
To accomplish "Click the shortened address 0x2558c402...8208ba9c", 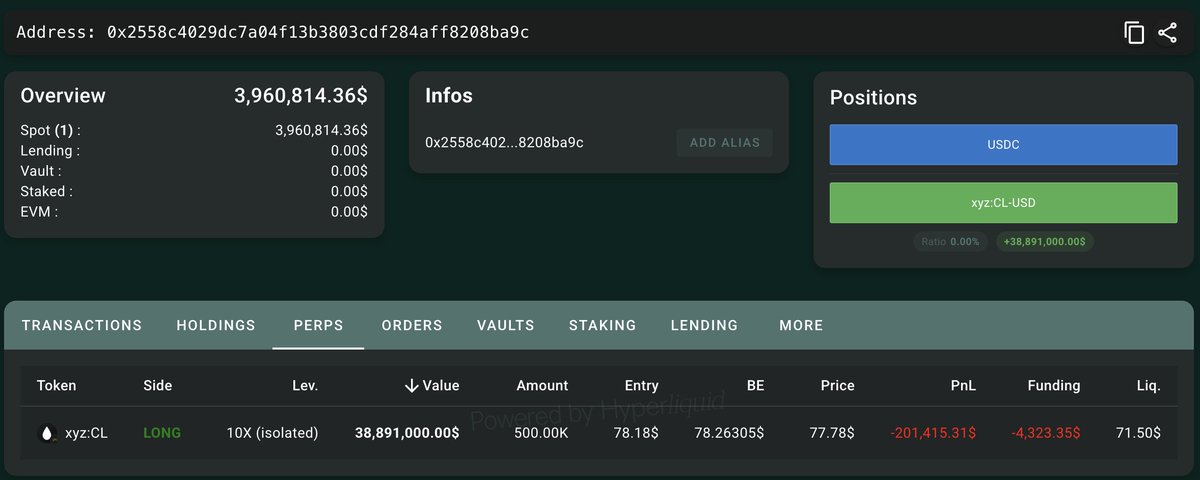I will point(504,142).
